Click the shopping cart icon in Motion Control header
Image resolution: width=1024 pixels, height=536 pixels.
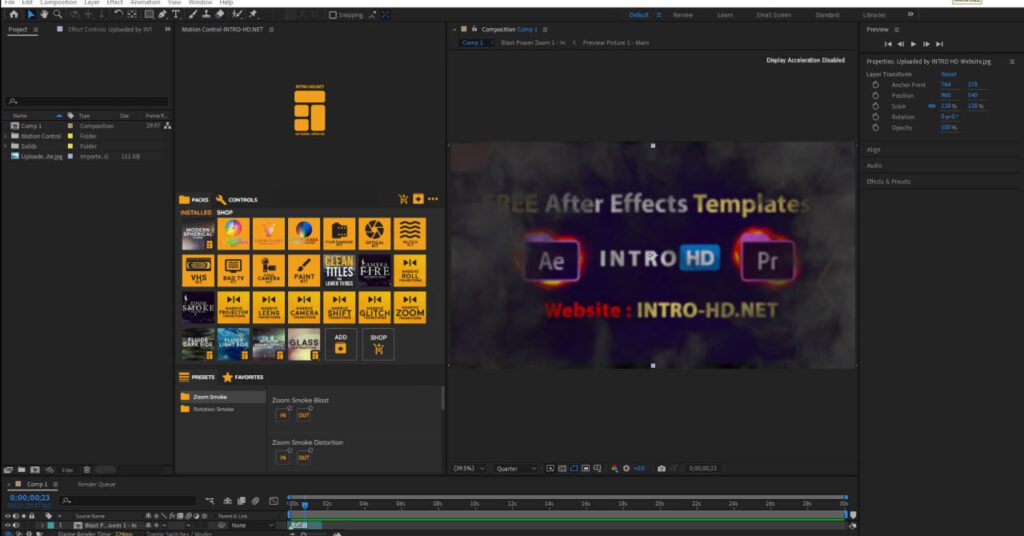pos(403,199)
